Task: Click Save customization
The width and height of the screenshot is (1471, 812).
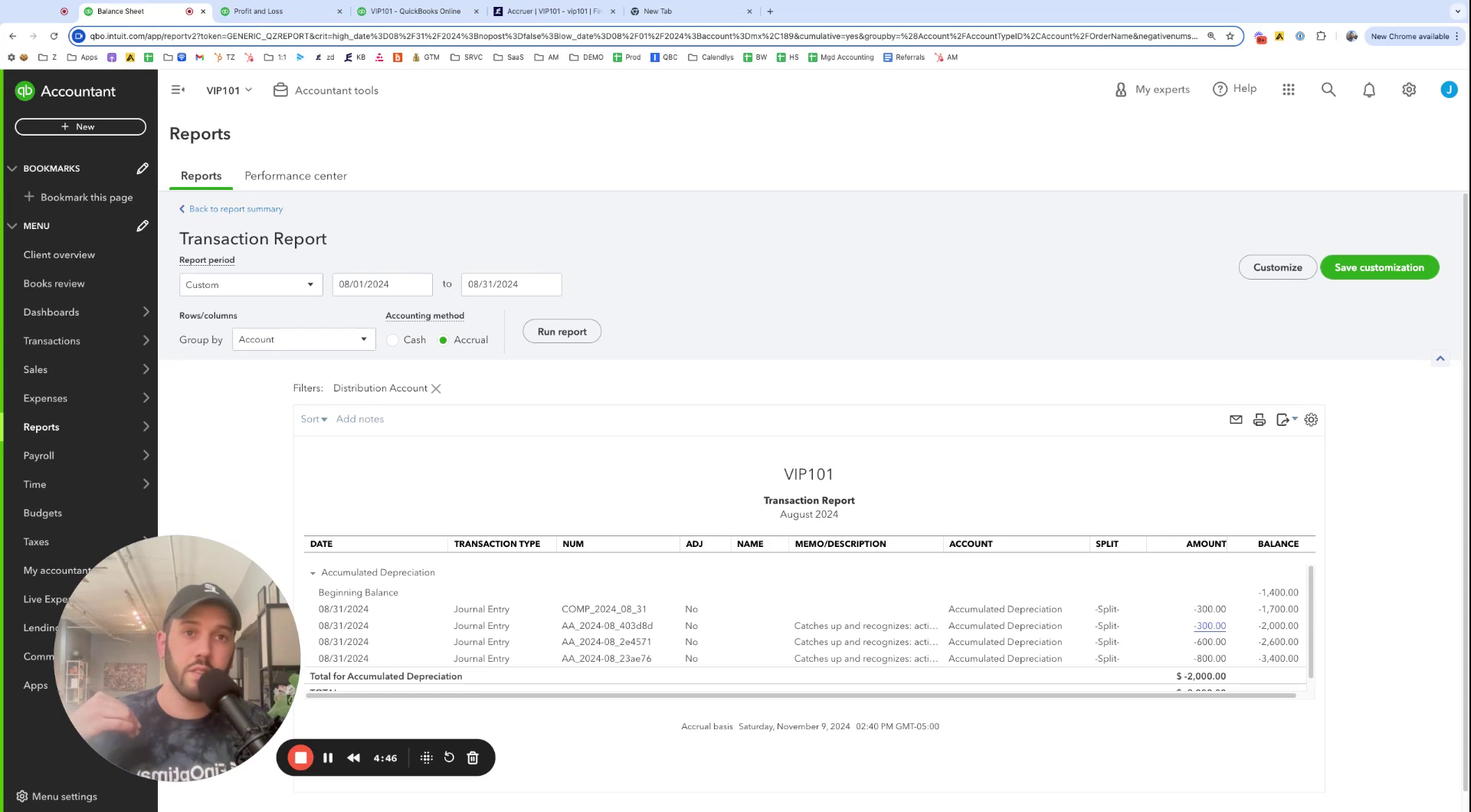Action: point(1379,267)
